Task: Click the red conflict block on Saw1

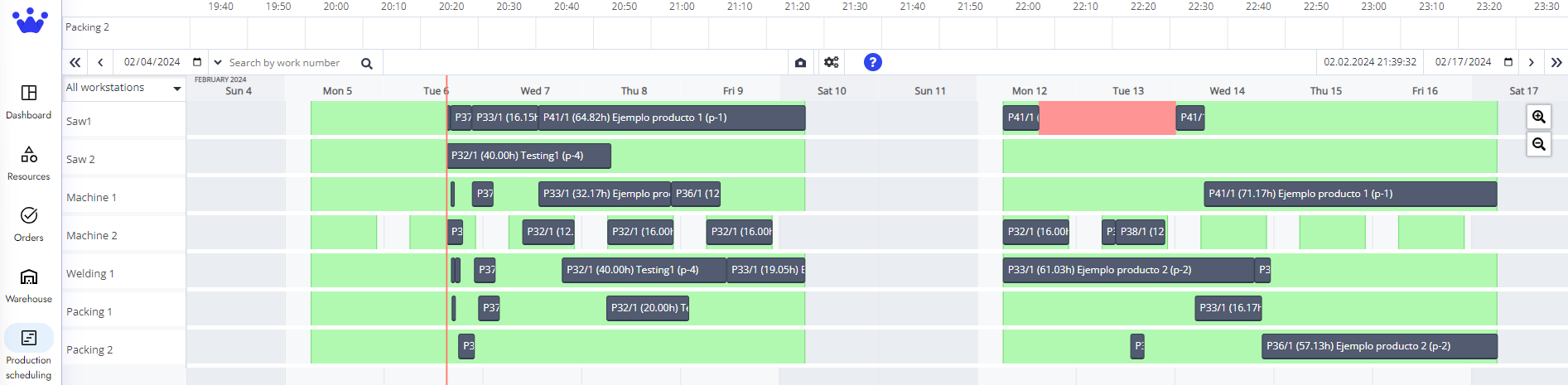Action: [x=1107, y=118]
